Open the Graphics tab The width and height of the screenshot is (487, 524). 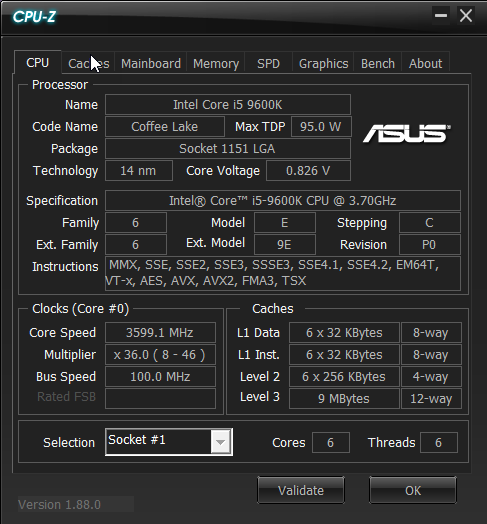[x=323, y=63]
